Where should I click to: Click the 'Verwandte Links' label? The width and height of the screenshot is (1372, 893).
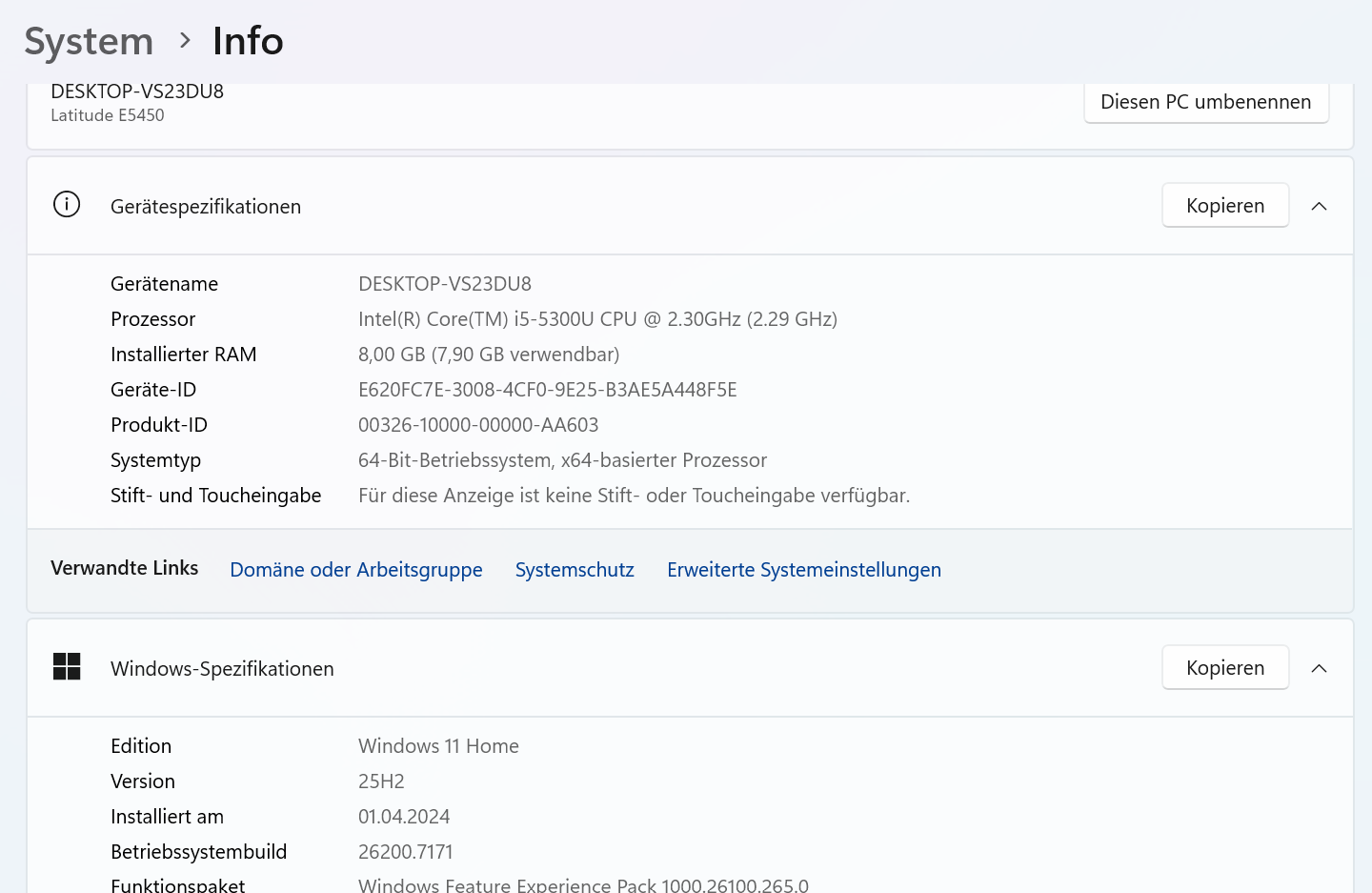coord(125,568)
